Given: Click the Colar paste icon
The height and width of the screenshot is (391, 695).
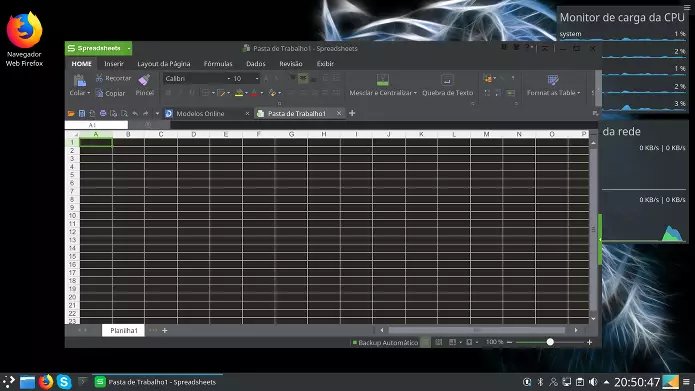Looking at the screenshot, I should click(x=80, y=81).
